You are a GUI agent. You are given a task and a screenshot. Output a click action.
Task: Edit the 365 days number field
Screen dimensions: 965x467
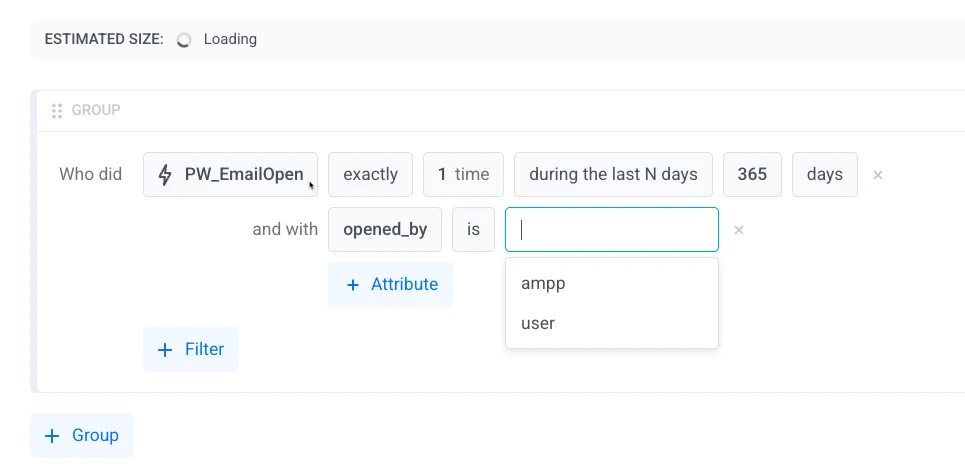click(x=752, y=175)
